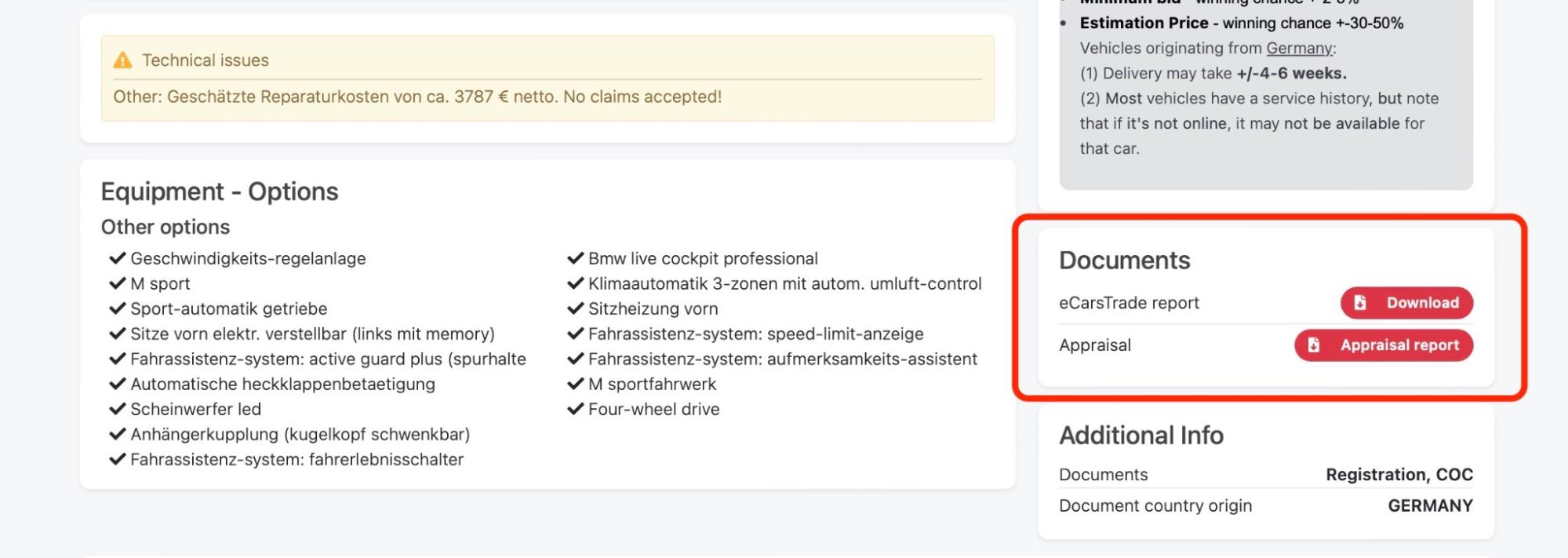Click the file icon in Download button
Viewport: 1568px width, 558px height.
point(1360,303)
